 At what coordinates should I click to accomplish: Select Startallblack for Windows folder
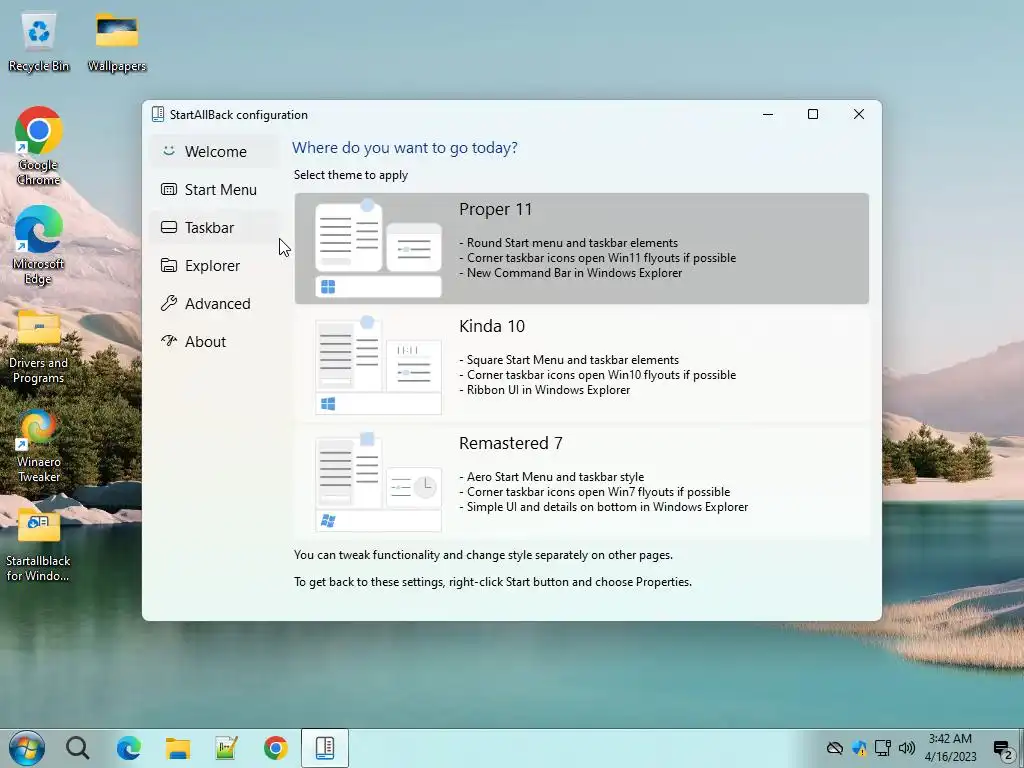coord(39,546)
